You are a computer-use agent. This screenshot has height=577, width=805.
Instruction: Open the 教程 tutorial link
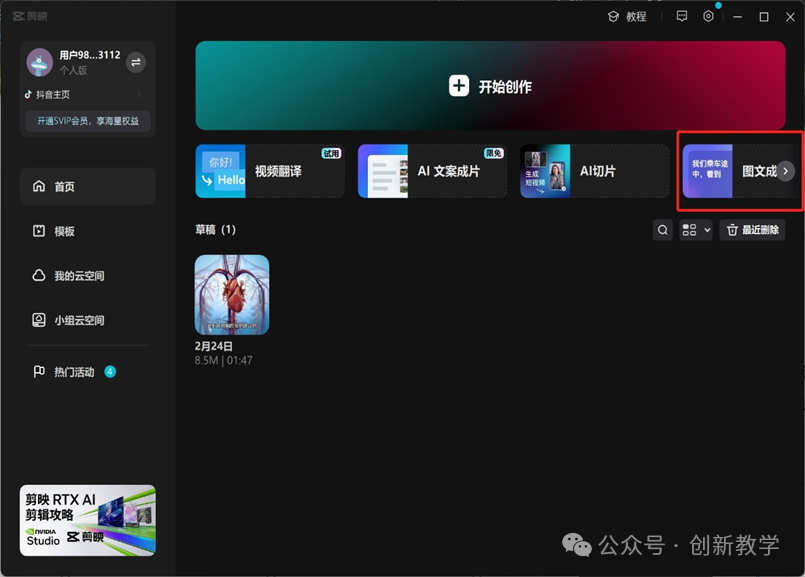(627, 16)
